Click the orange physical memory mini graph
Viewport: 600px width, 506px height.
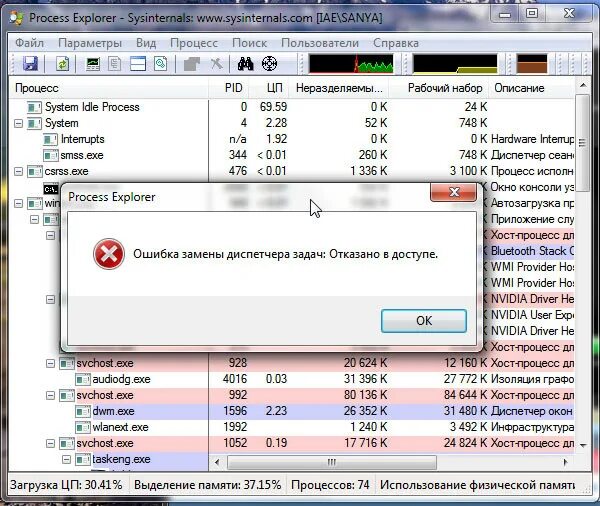[x=532, y=64]
